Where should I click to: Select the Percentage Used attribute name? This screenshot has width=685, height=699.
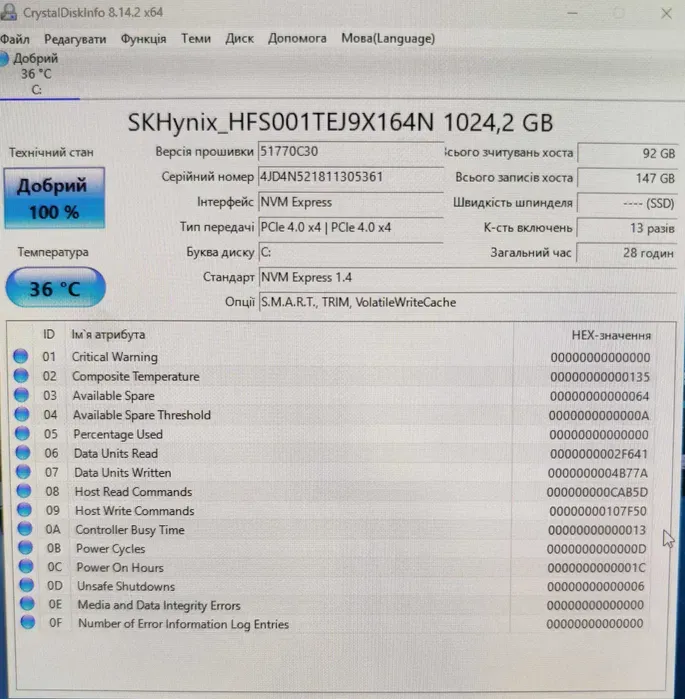(118, 434)
